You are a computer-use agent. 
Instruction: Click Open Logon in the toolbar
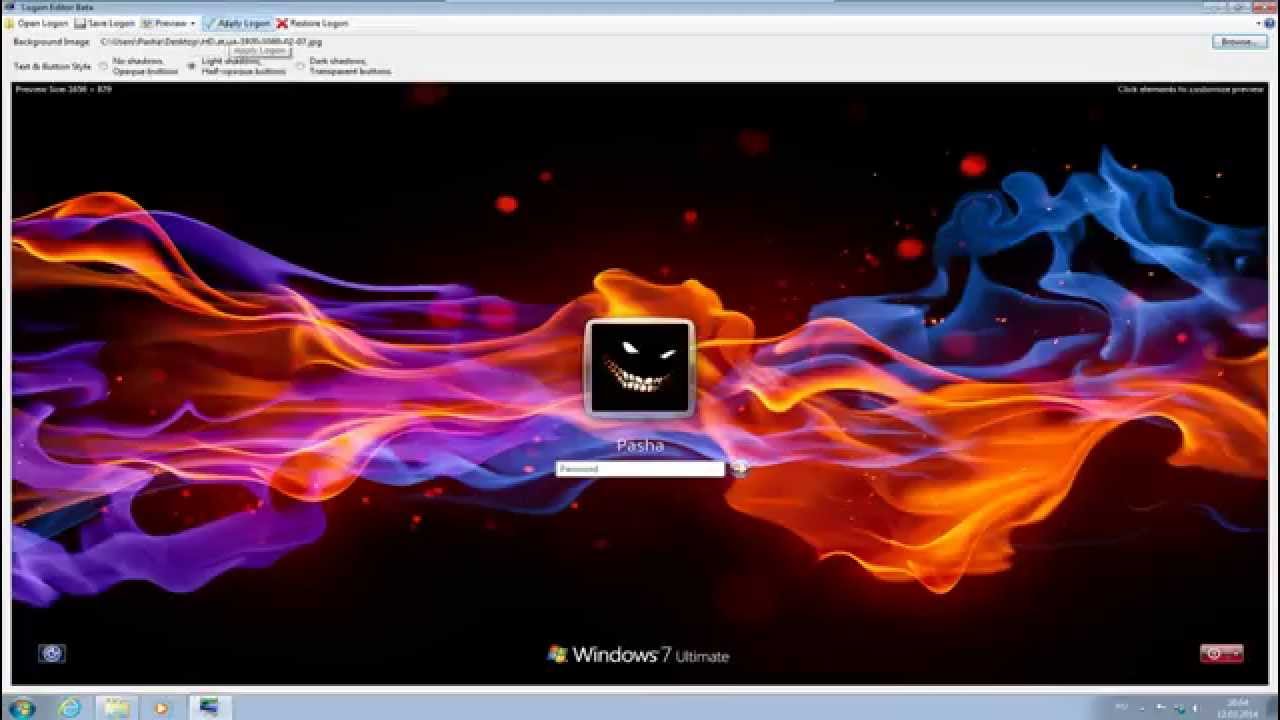(x=36, y=23)
